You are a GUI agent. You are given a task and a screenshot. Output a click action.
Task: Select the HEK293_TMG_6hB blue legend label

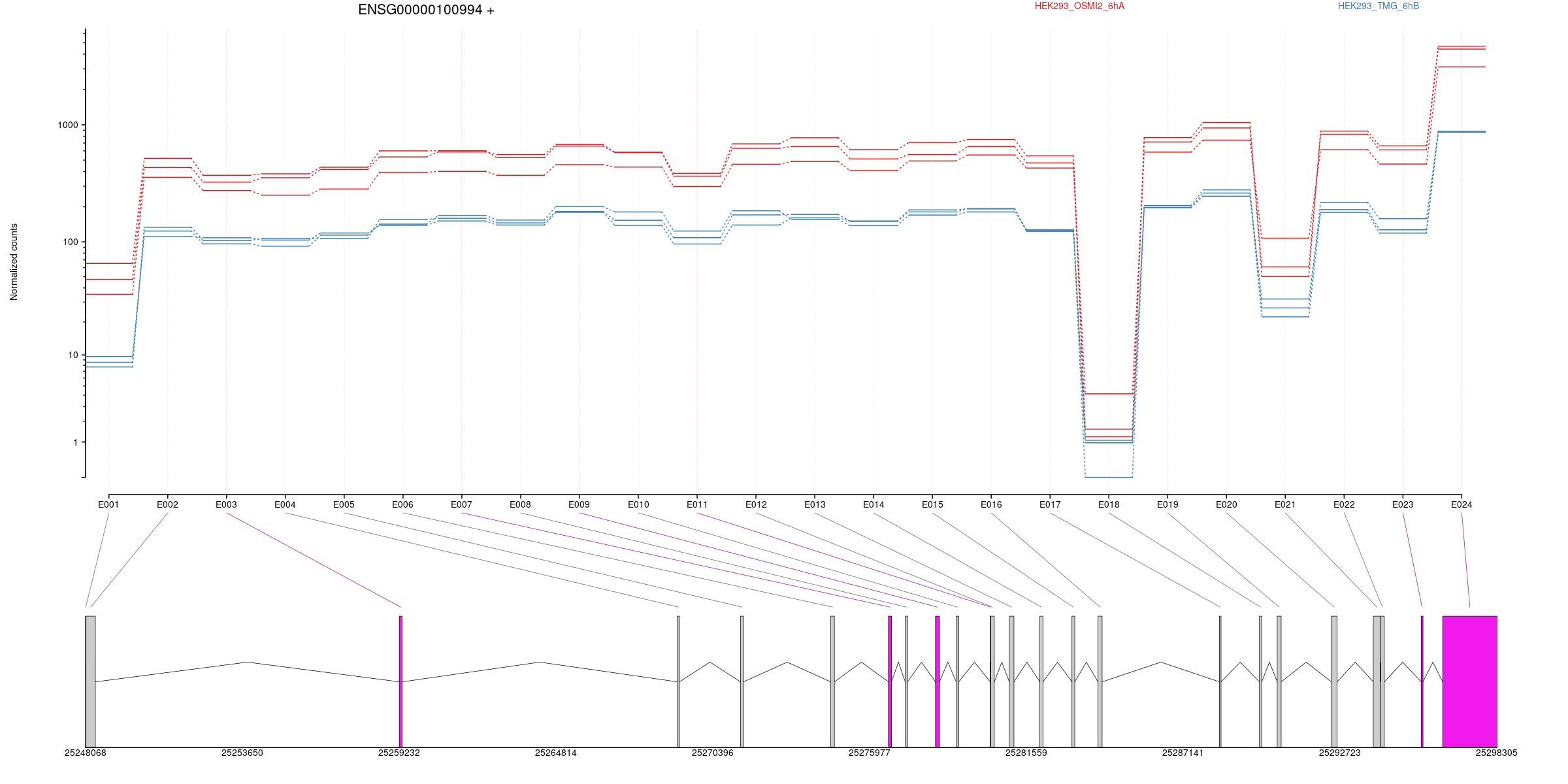coord(1379,6)
